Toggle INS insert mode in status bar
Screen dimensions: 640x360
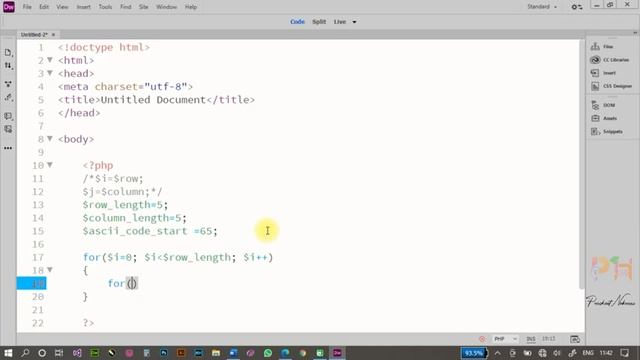tap(531, 339)
